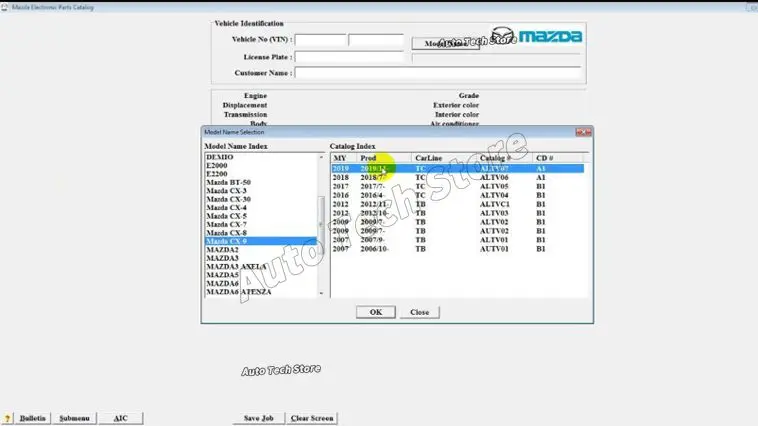Select Mazda CX-5 model
The width and height of the screenshot is (758, 426).
point(226,216)
